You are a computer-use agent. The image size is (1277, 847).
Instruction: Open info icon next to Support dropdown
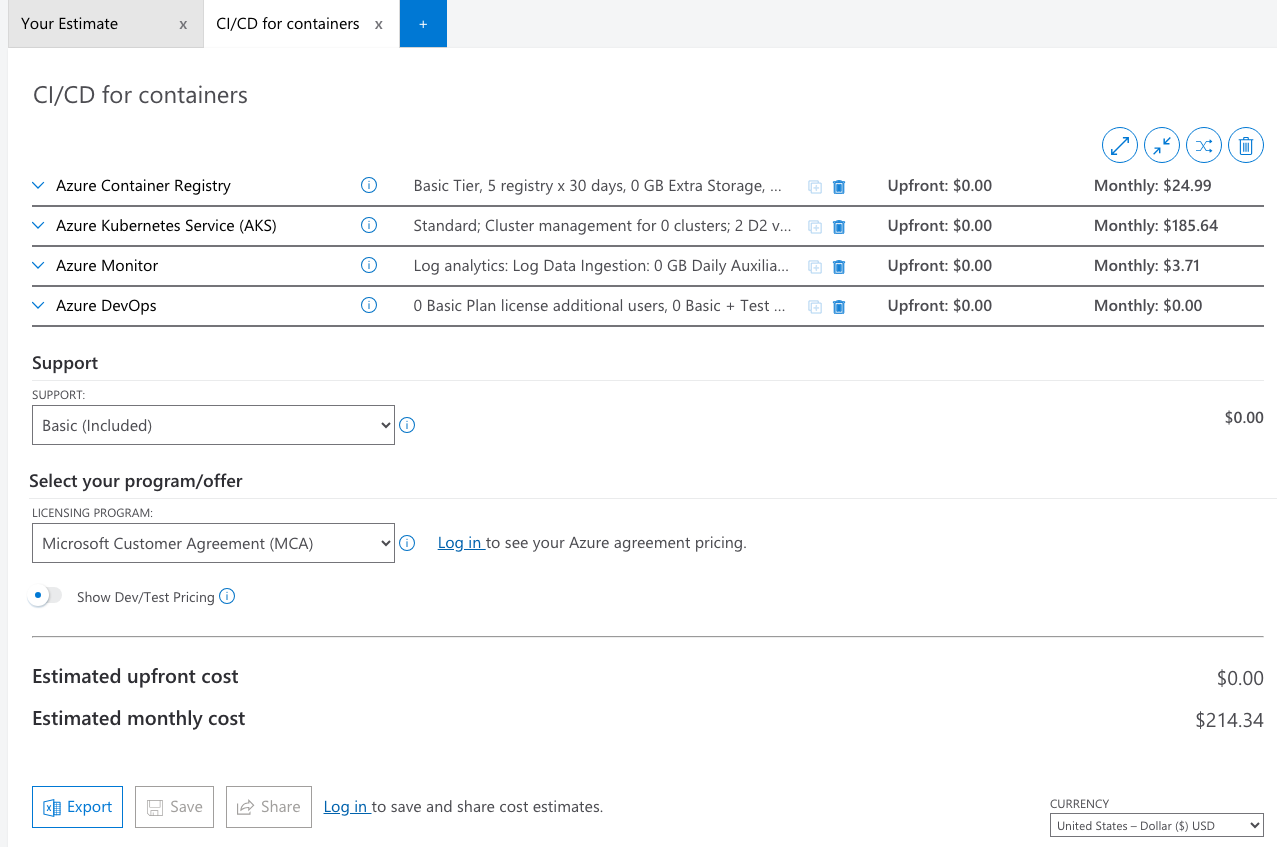pos(407,425)
